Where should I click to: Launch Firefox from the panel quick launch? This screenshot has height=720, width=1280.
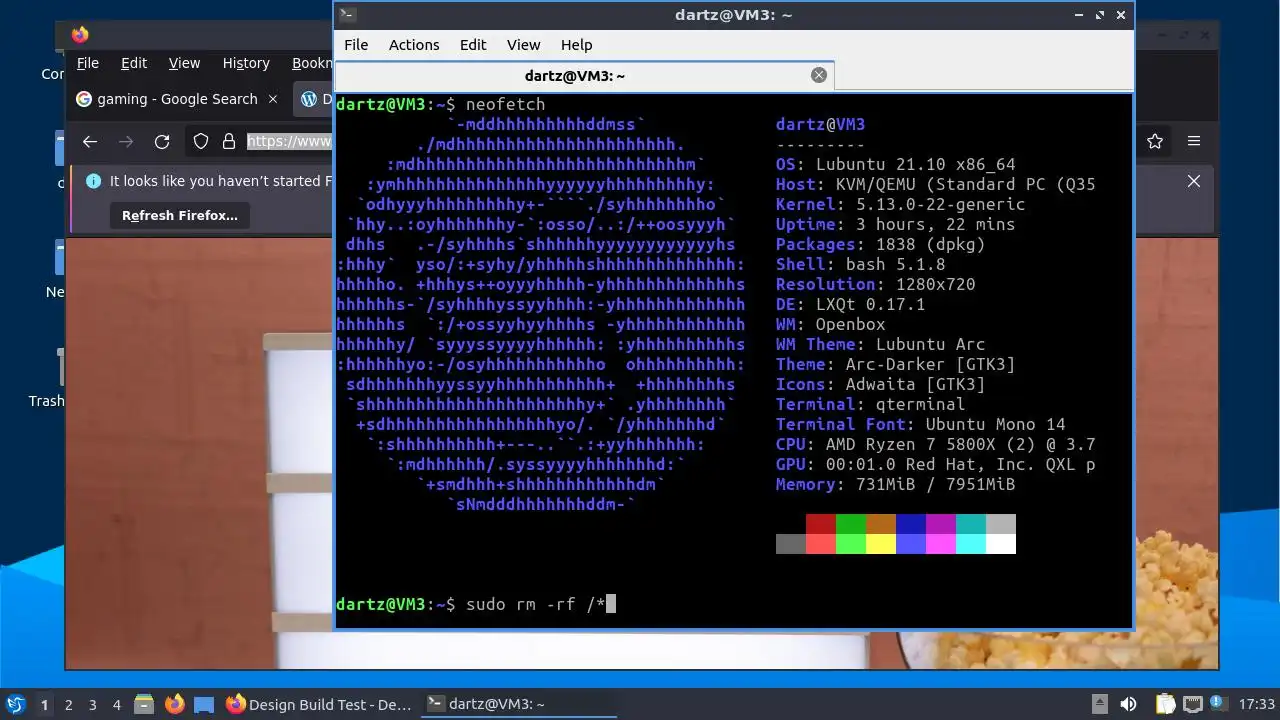pyautogui.click(x=174, y=704)
